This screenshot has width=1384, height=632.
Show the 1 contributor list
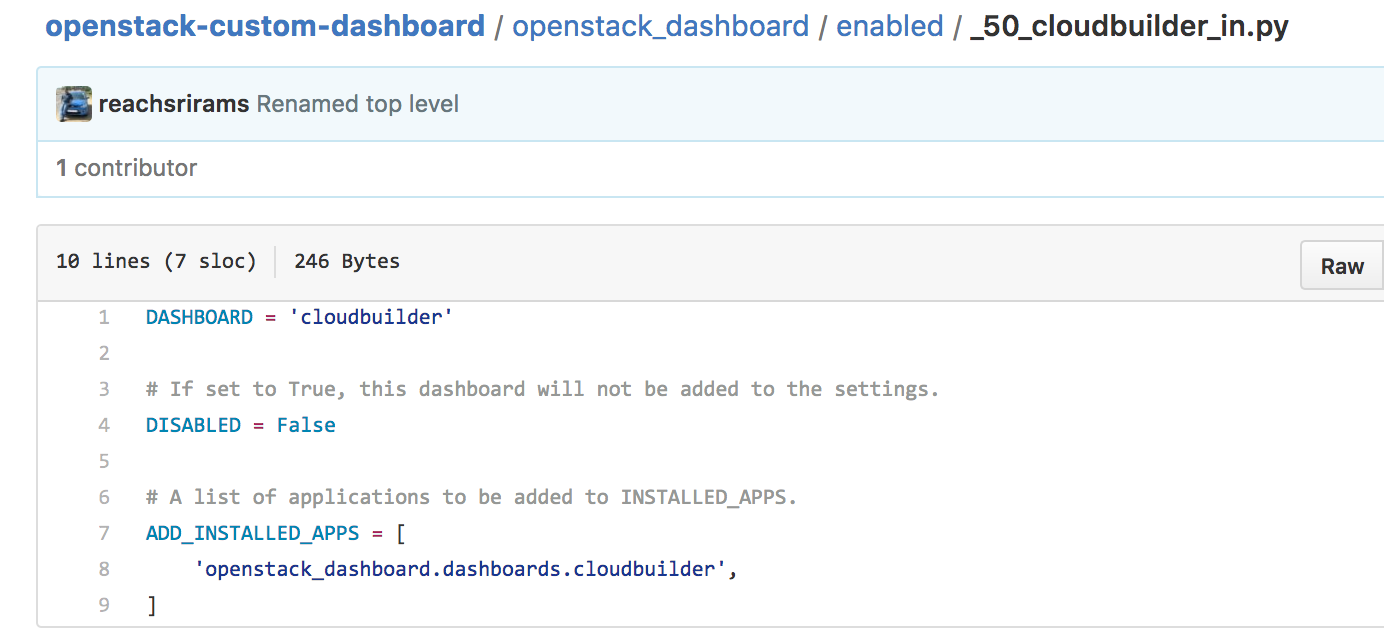(126, 168)
